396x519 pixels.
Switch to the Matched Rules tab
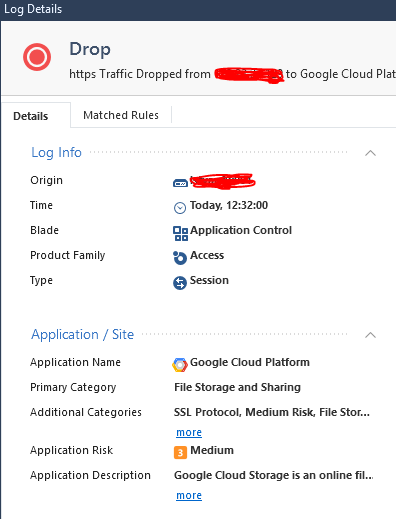pos(121,115)
